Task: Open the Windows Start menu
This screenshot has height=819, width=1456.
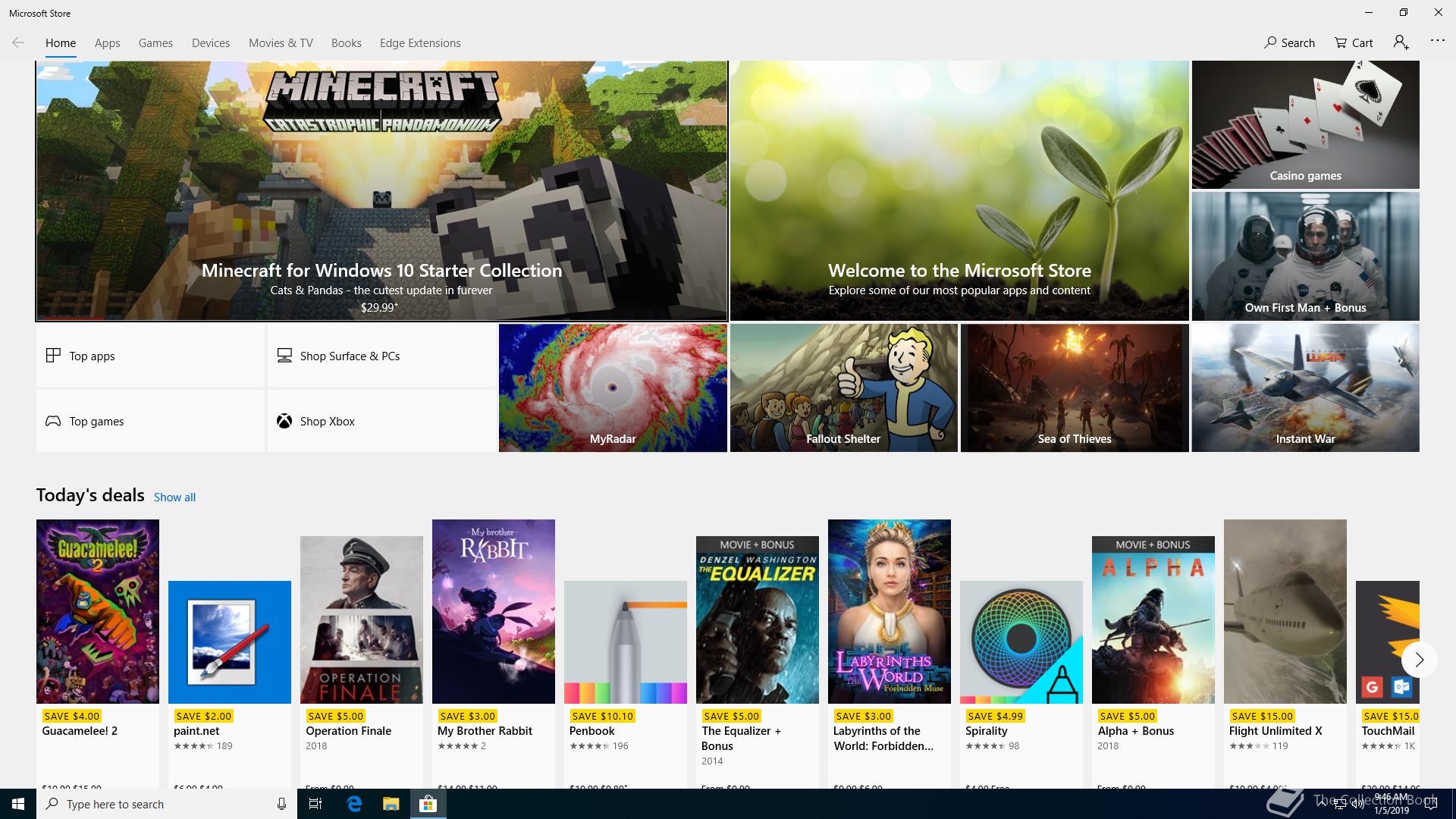Action: (x=18, y=804)
